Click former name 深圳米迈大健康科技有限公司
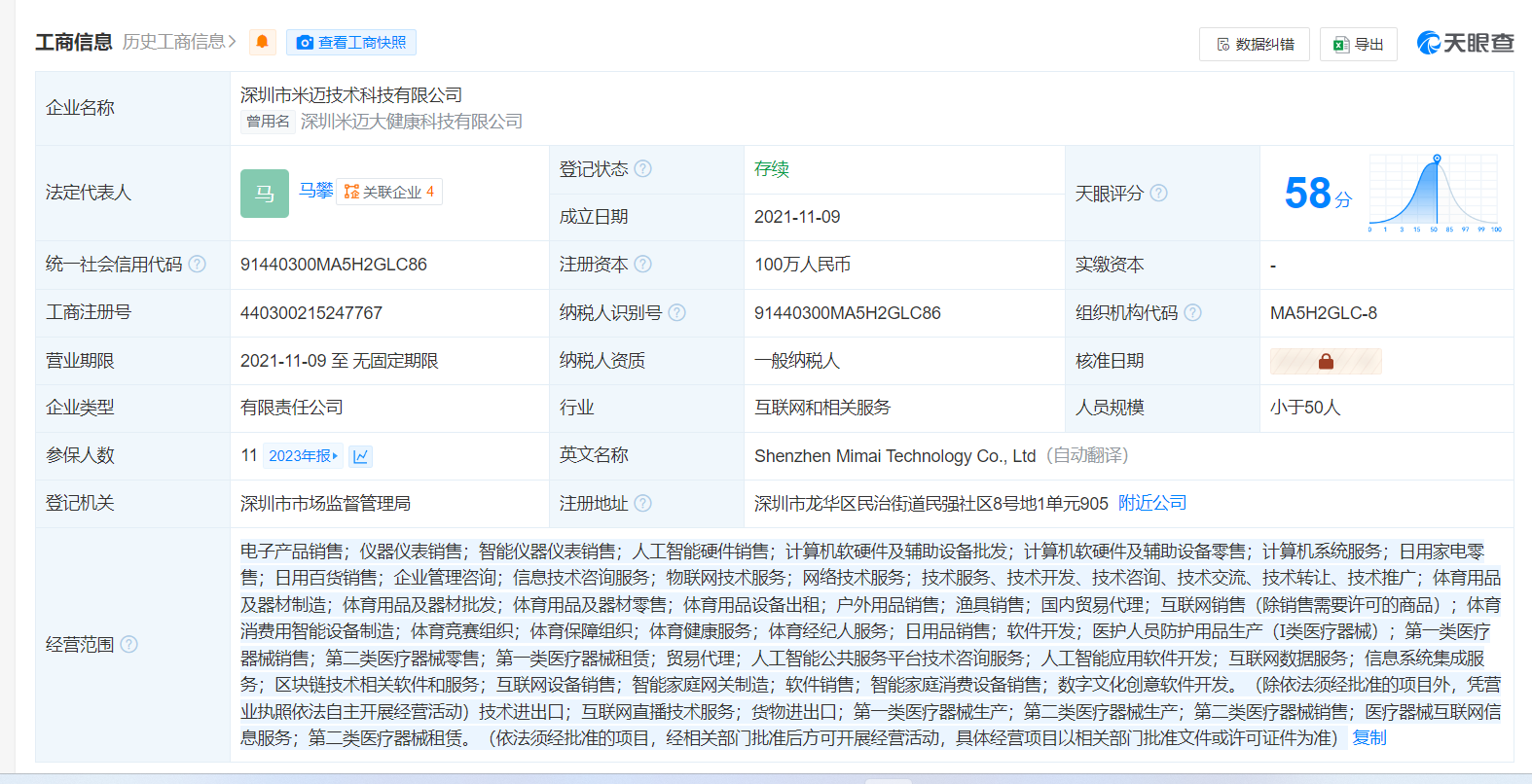This screenshot has height=784, width=1532. (x=412, y=121)
